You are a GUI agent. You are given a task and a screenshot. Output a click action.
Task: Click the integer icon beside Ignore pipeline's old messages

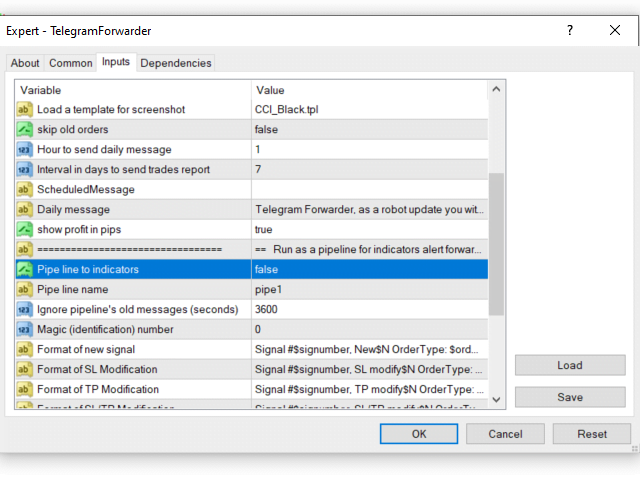24,309
